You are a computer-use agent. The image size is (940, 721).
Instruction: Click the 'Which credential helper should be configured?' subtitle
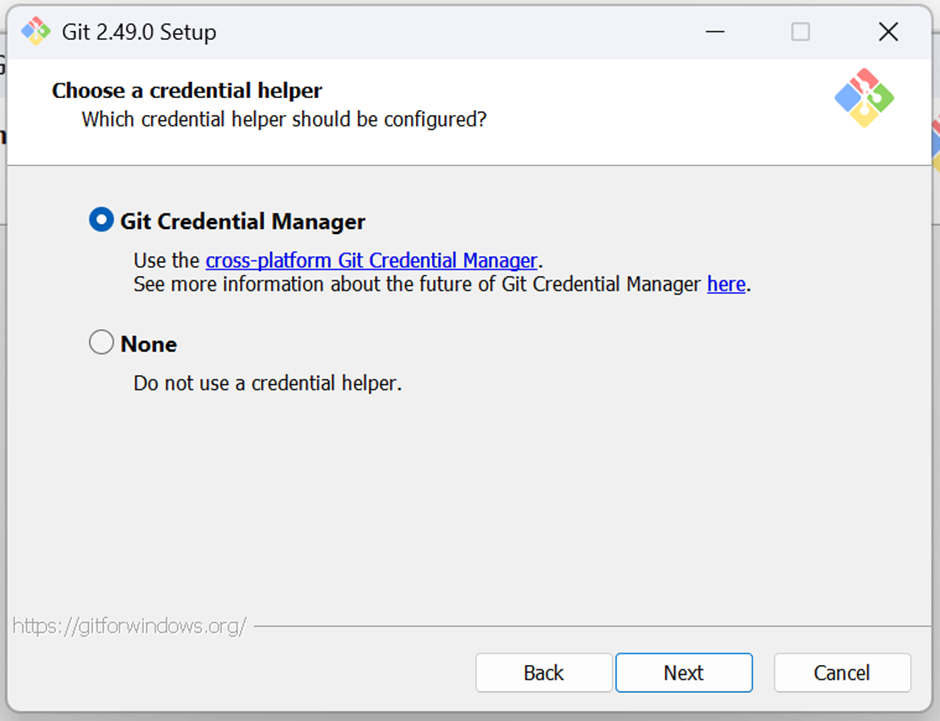coord(284,119)
